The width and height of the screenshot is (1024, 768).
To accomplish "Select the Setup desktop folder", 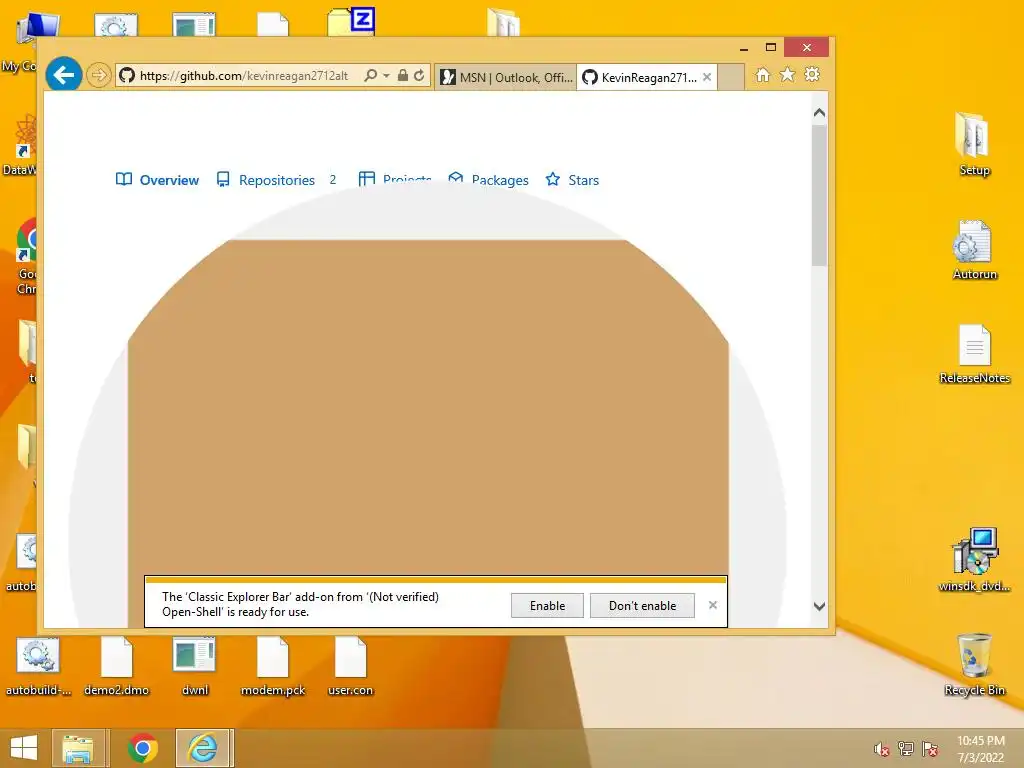I will [x=974, y=144].
